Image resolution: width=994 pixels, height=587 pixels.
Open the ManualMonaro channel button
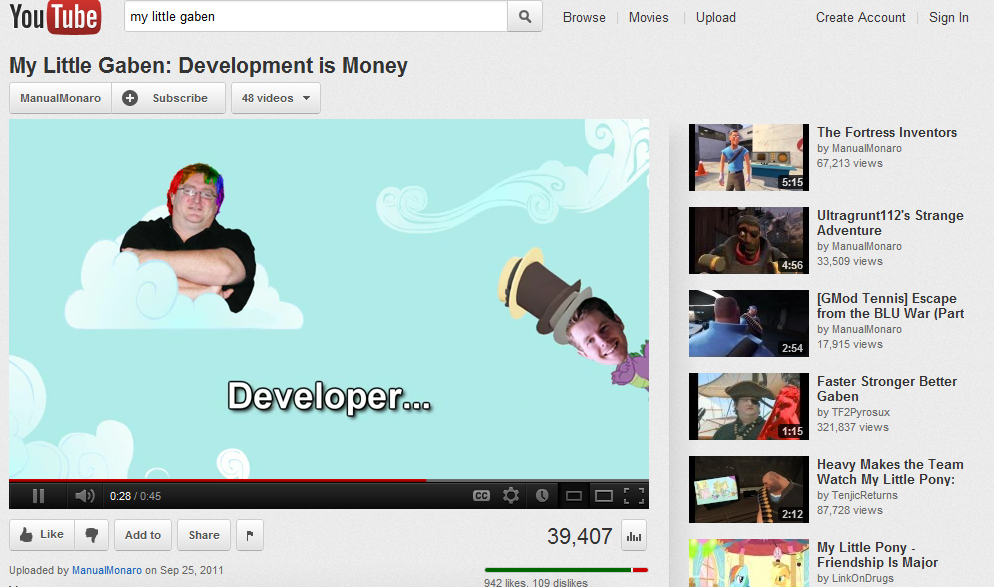pyautogui.click(x=60, y=98)
